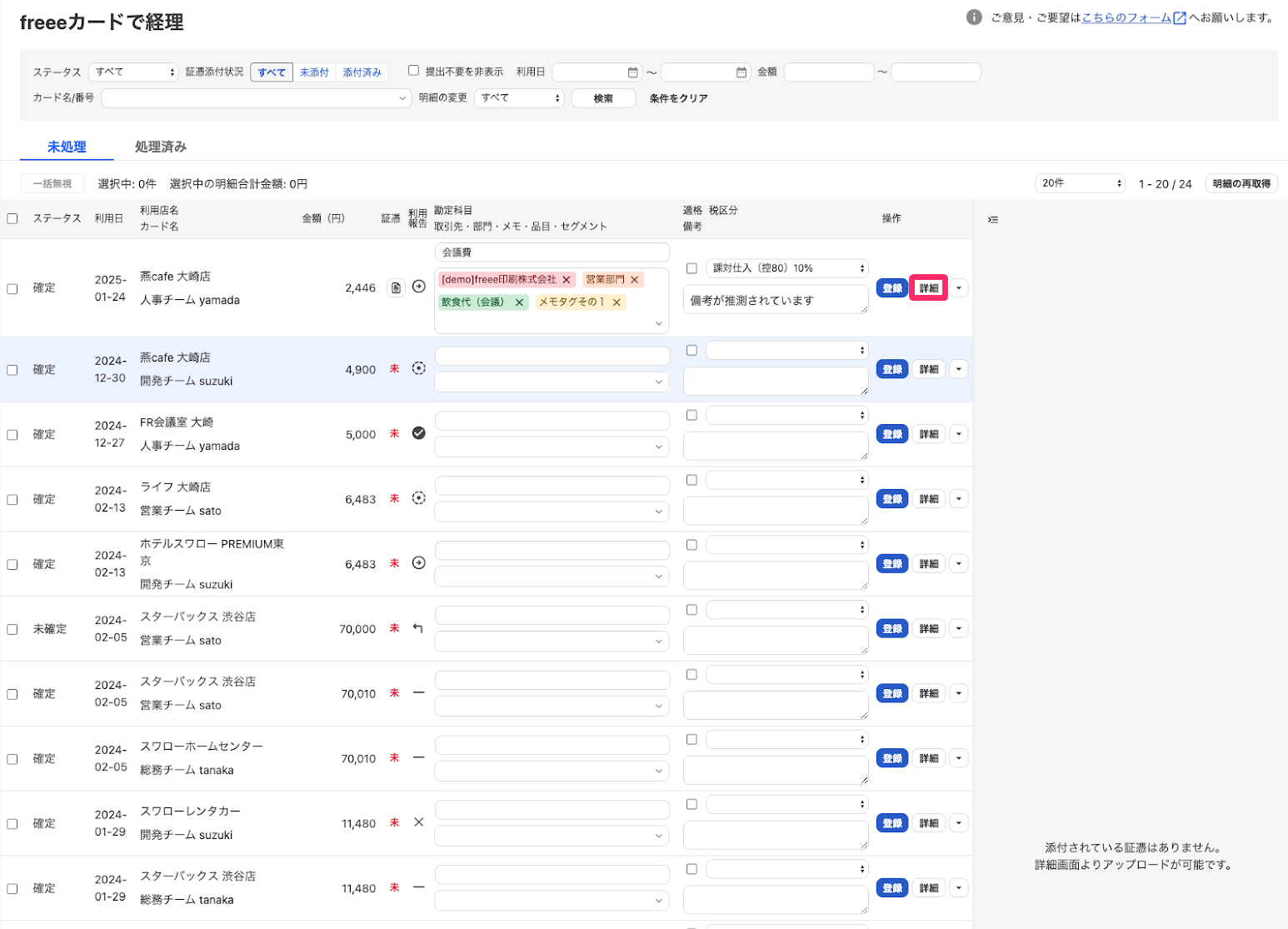
Task: Remove the 営業部門 tag
Action: click(635, 280)
